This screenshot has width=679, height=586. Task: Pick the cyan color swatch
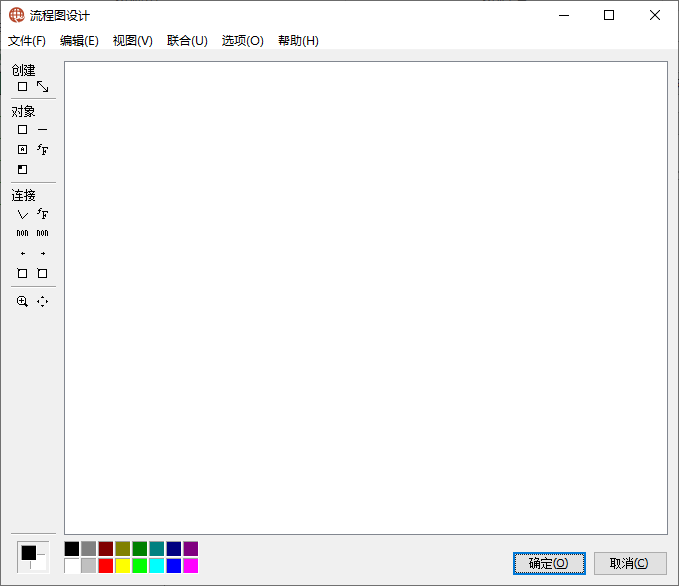pos(157,566)
